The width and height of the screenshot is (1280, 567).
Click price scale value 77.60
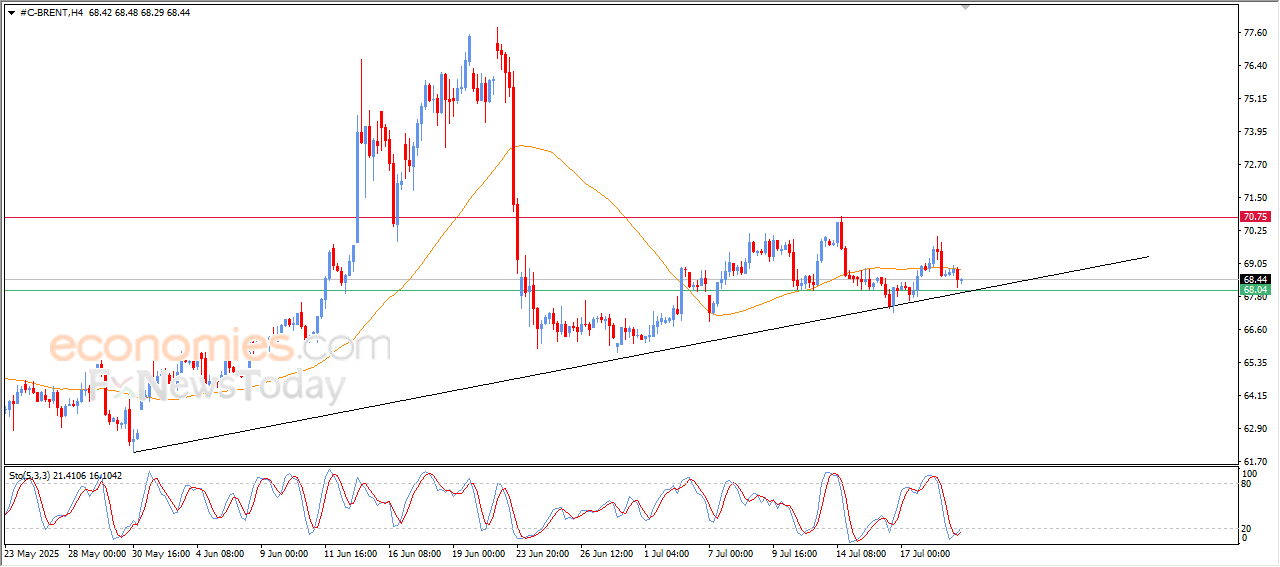1254,33
